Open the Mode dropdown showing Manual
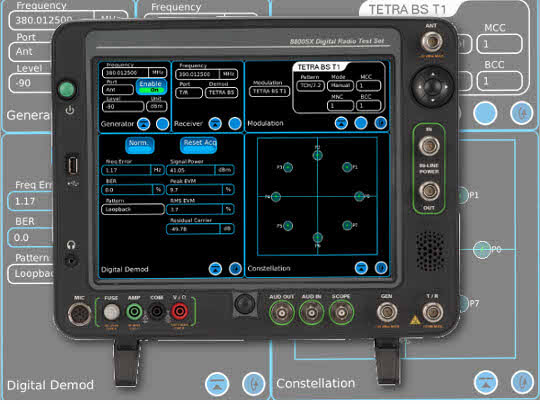The width and height of the screenshot is (540, 404). click(x=340, y=85)
